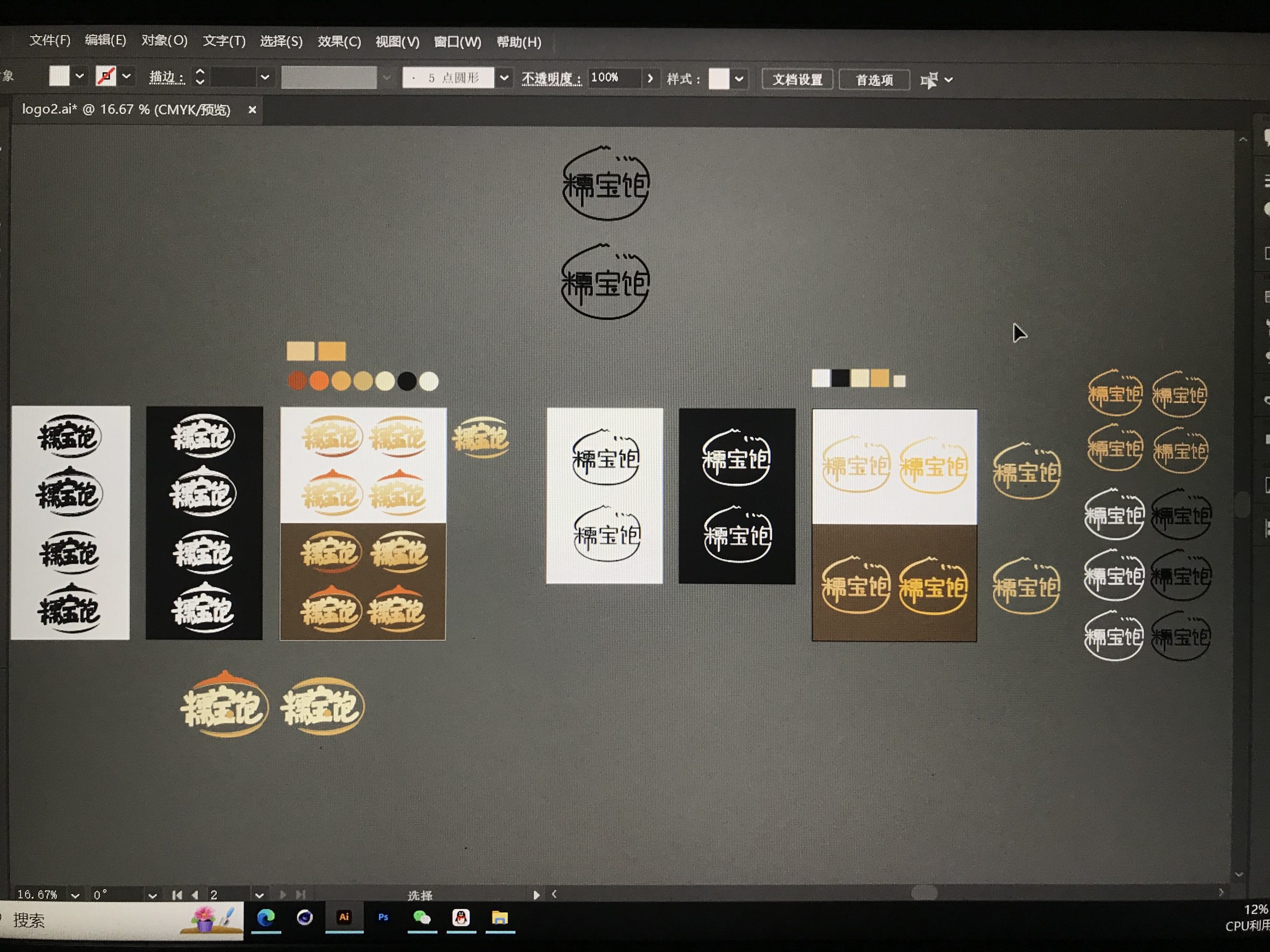Open the 5点圆形 brush profile dropdown

(x=504, y=78)
